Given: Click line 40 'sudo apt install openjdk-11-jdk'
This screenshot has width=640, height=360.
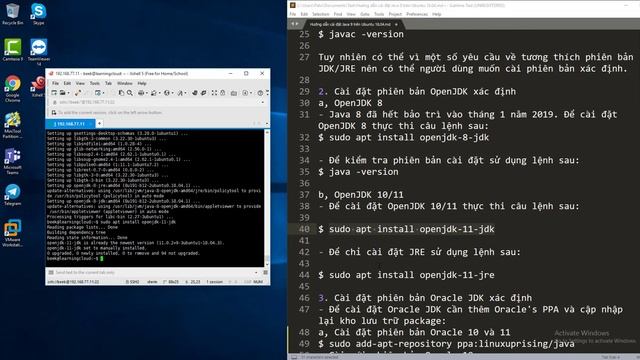Looking at the screenshot, I should click(x=412, y=229).
